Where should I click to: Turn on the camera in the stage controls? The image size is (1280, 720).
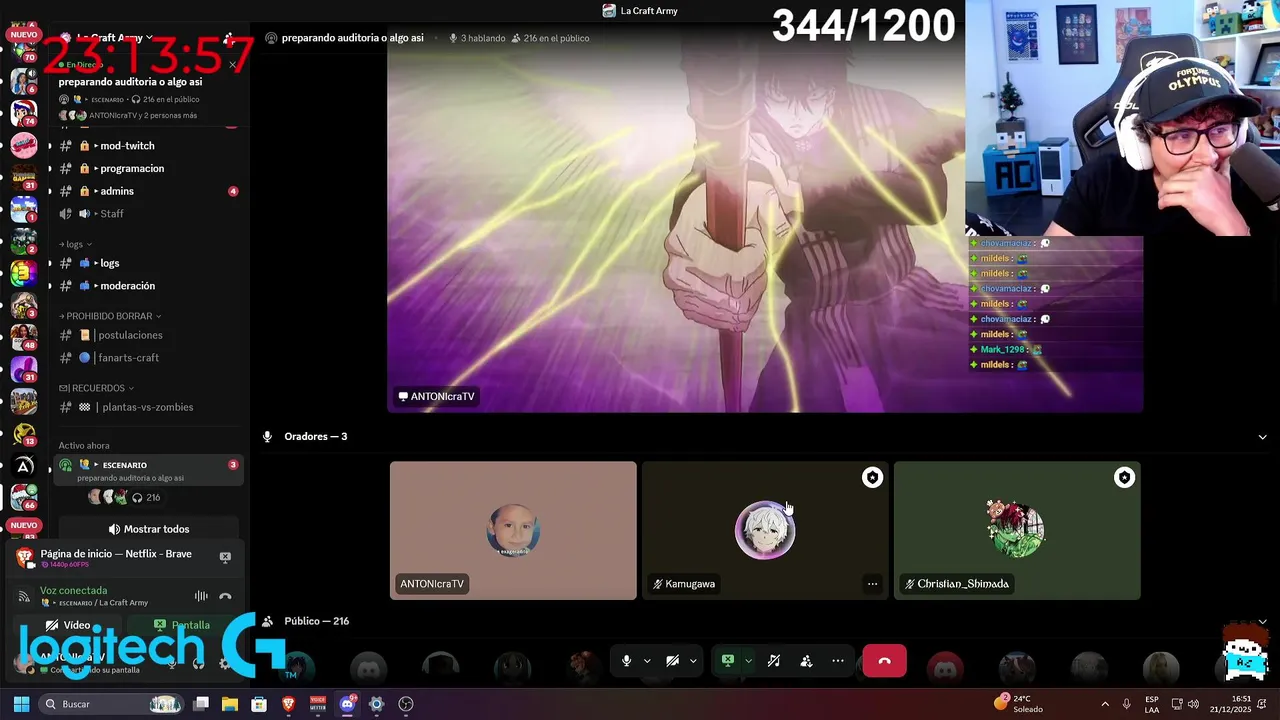pyautogui.click(x=673, y=661)
